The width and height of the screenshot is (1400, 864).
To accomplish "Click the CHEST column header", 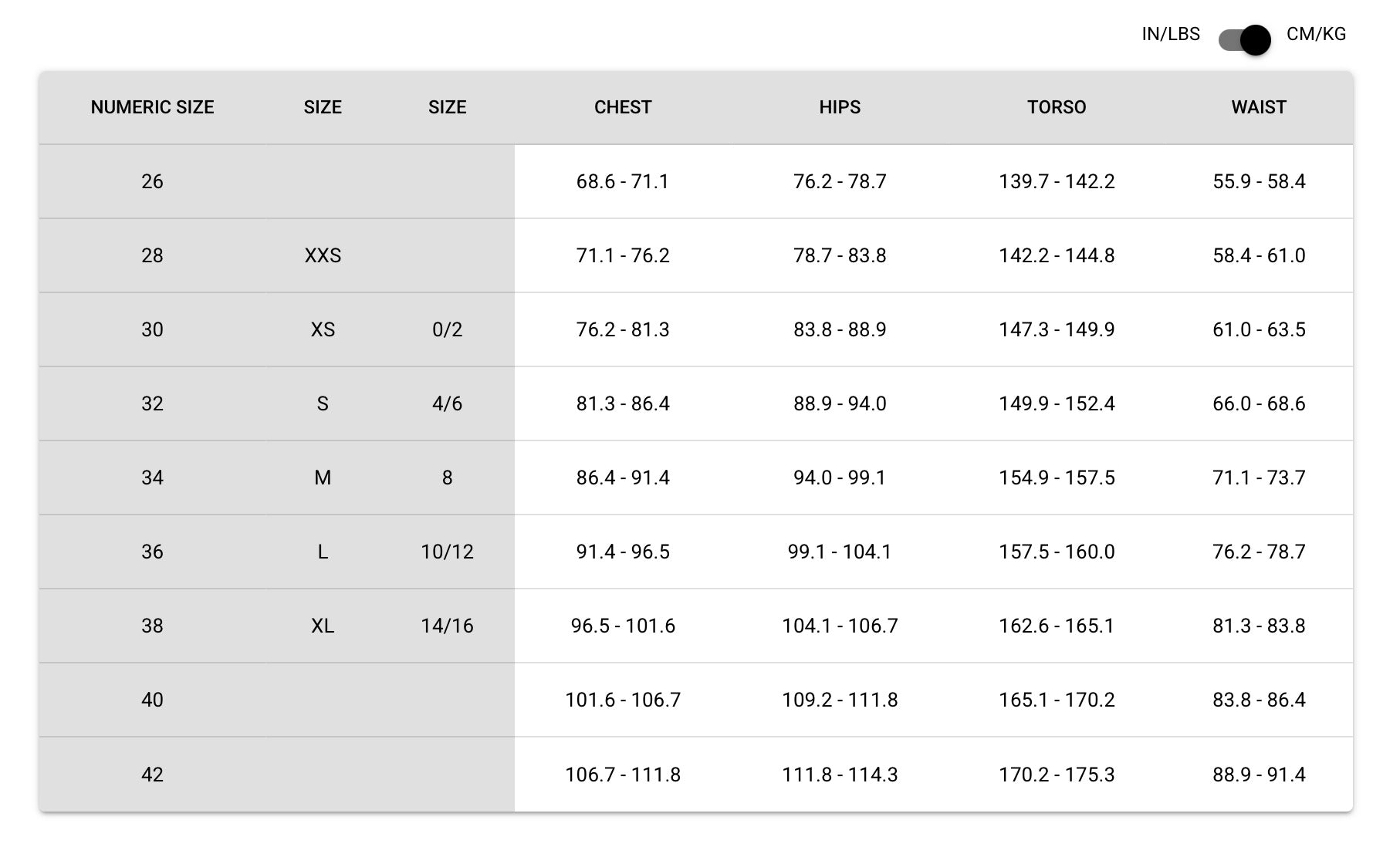I will 623,107.
